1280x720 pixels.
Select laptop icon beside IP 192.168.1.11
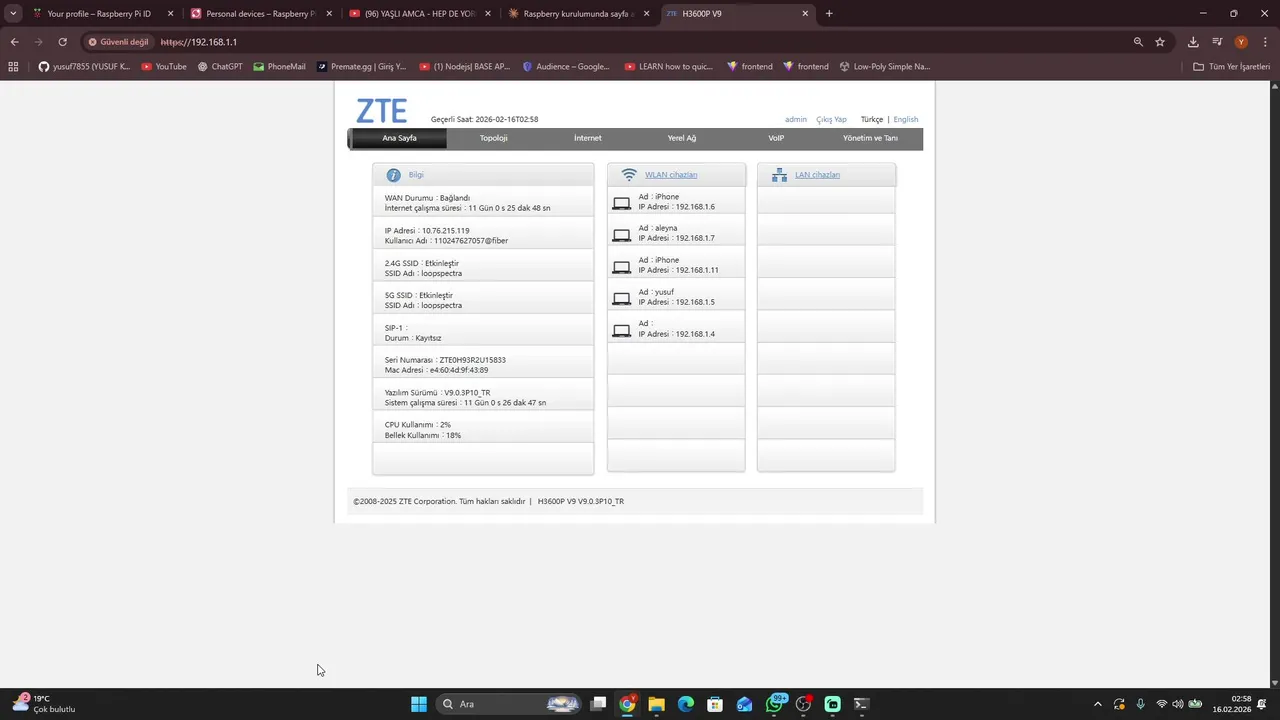point(621,267)
